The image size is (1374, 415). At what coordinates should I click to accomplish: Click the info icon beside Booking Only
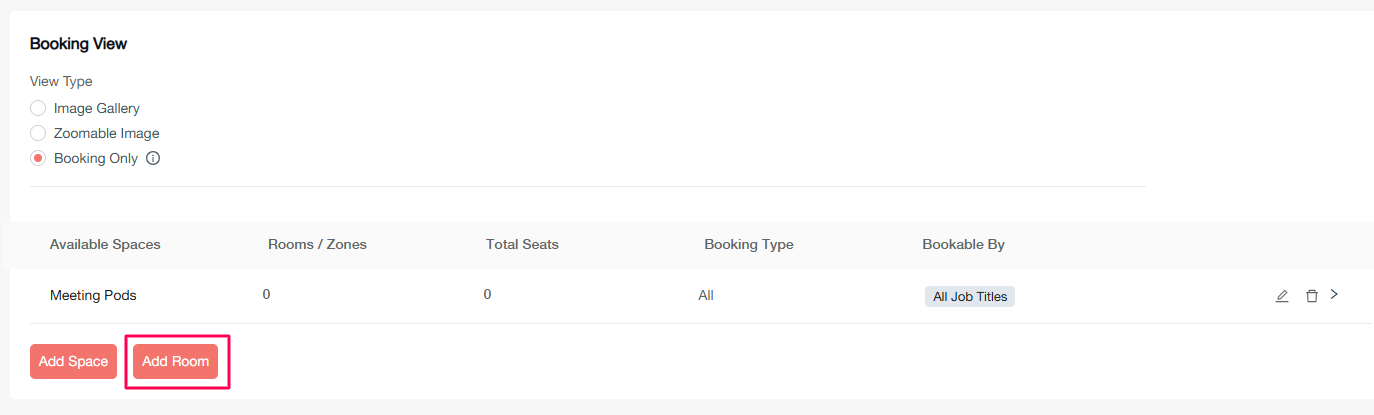pos(153,158)
